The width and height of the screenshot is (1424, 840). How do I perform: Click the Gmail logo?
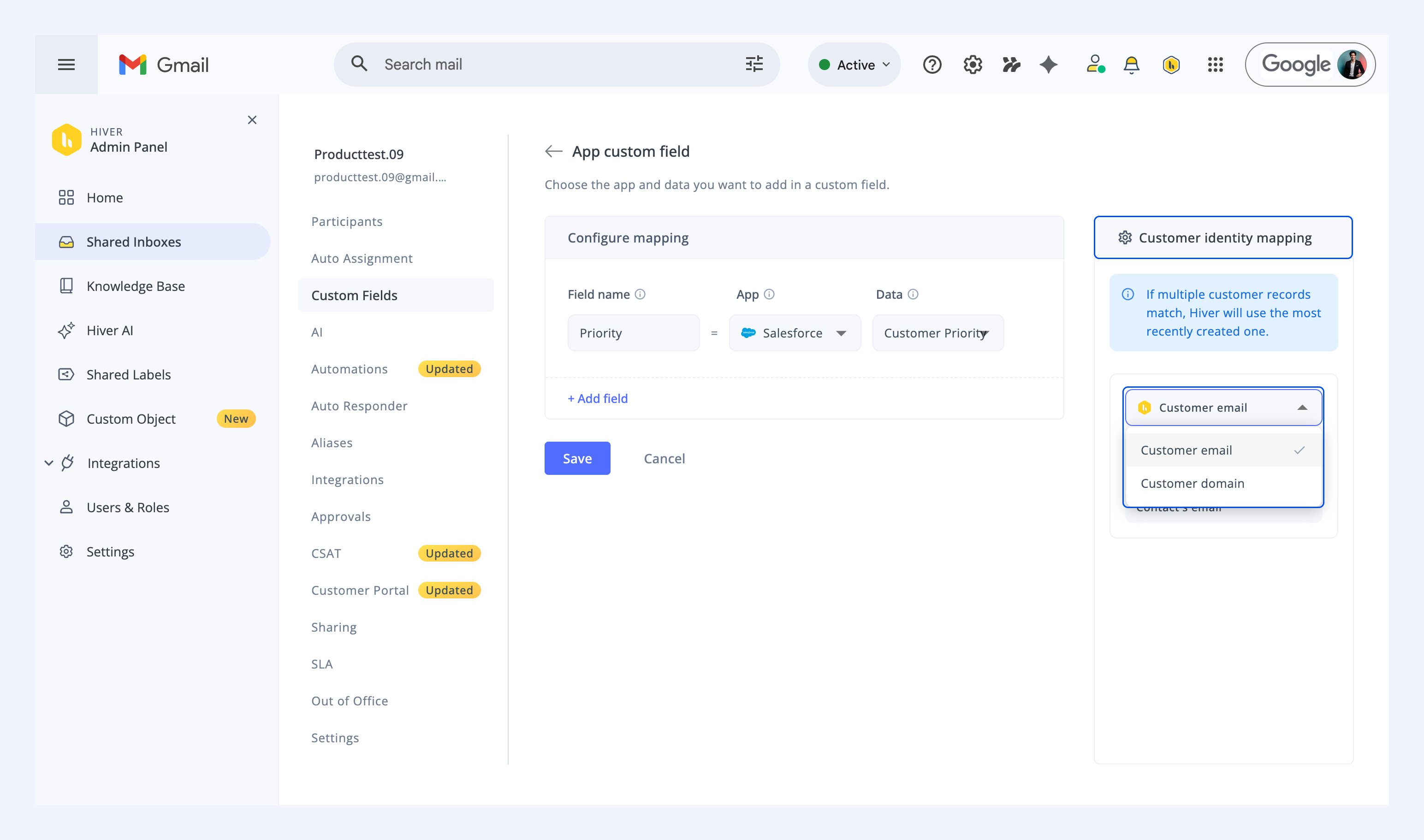click(164, 65)
